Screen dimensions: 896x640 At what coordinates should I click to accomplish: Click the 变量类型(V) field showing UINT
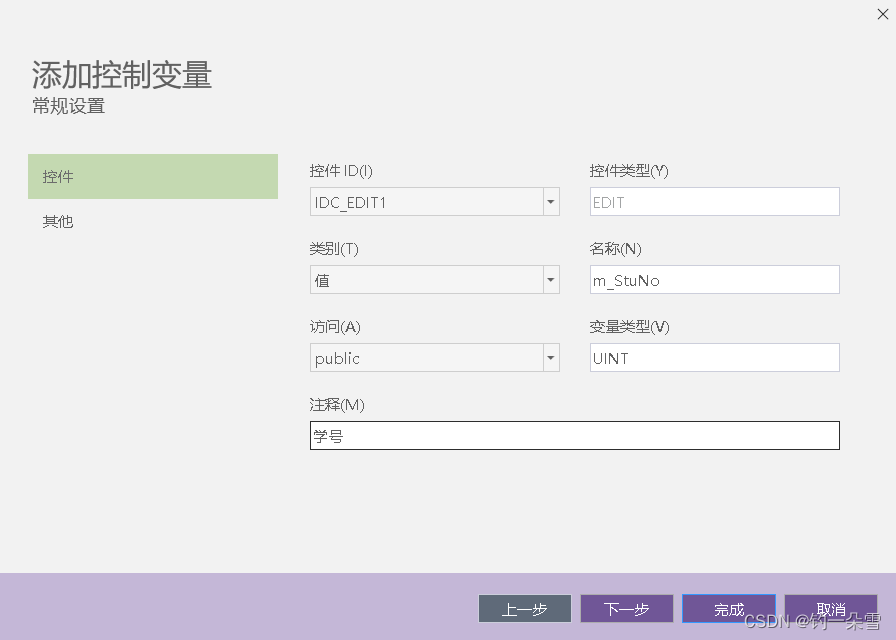[x=714, y=357]
